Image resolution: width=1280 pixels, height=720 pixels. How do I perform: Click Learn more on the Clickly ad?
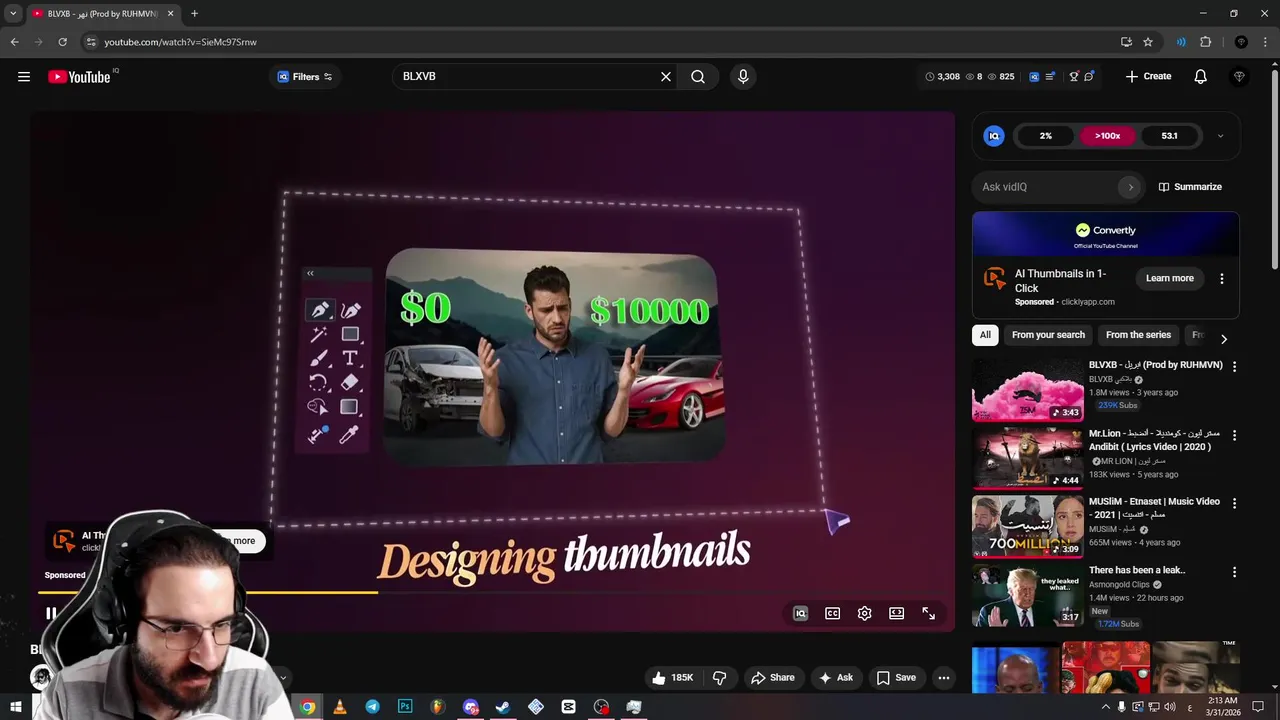point(1169,278)
